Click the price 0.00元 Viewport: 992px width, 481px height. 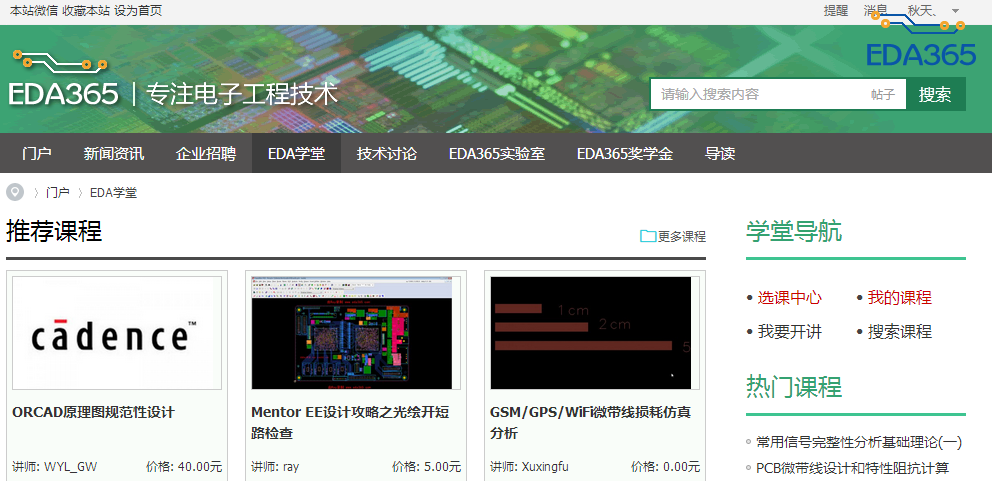[681, 467]
